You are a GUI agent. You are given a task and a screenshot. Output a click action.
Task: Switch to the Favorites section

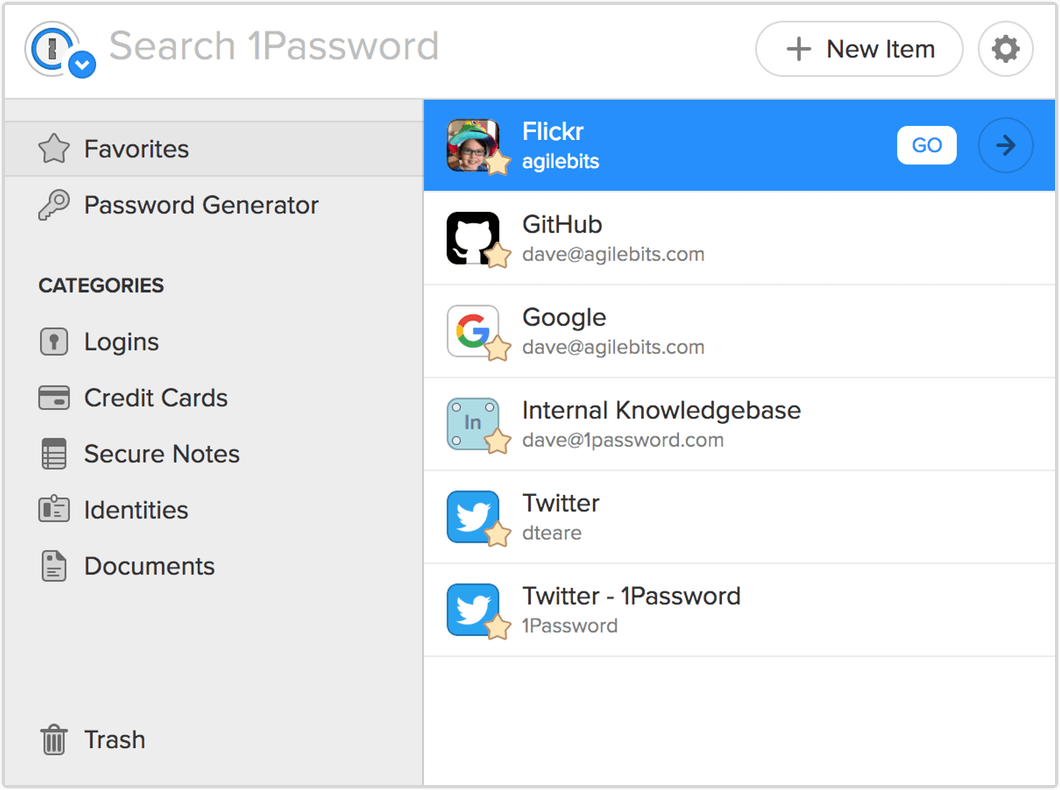(x=135, y=148)
